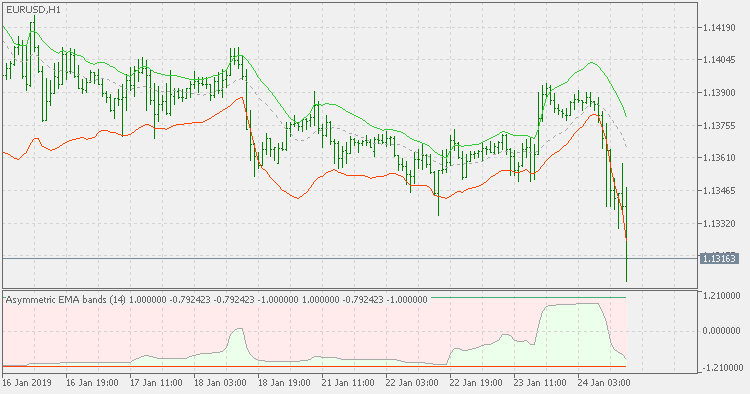The height and width of the screenshot is (394, 750).
Task: Click the current price tag 1.13163
Action: pyautogui.click(x=719, y=259)
